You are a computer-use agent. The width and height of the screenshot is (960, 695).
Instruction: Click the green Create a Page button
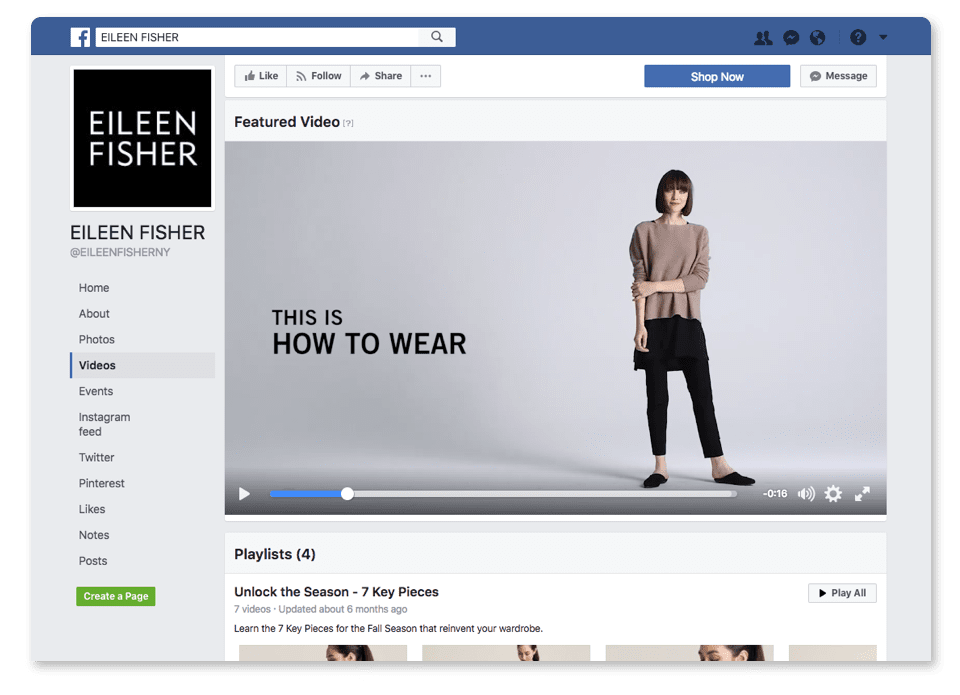(x=116, y=596)
